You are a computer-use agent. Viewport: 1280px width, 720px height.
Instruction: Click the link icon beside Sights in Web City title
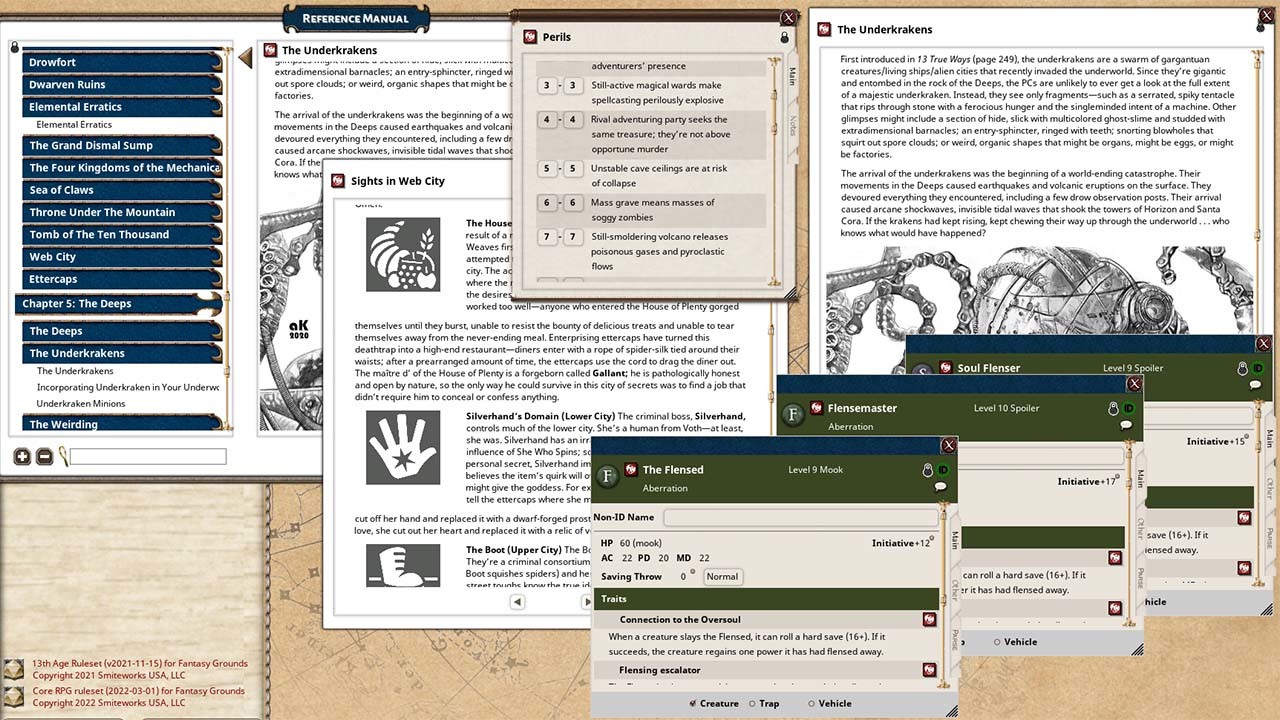[x=338, y=181]
